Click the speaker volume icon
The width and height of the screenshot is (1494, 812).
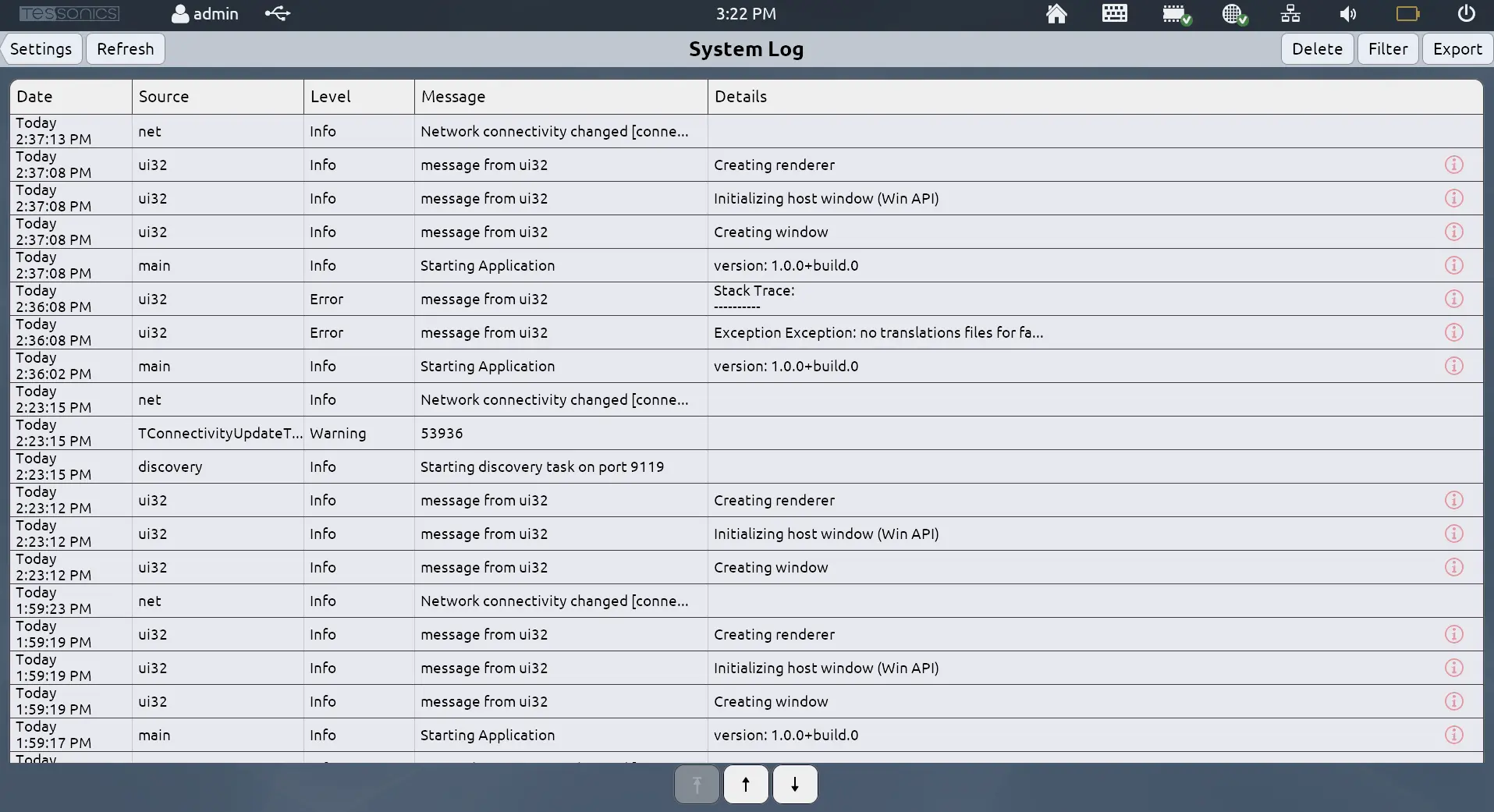(1348, 14)
